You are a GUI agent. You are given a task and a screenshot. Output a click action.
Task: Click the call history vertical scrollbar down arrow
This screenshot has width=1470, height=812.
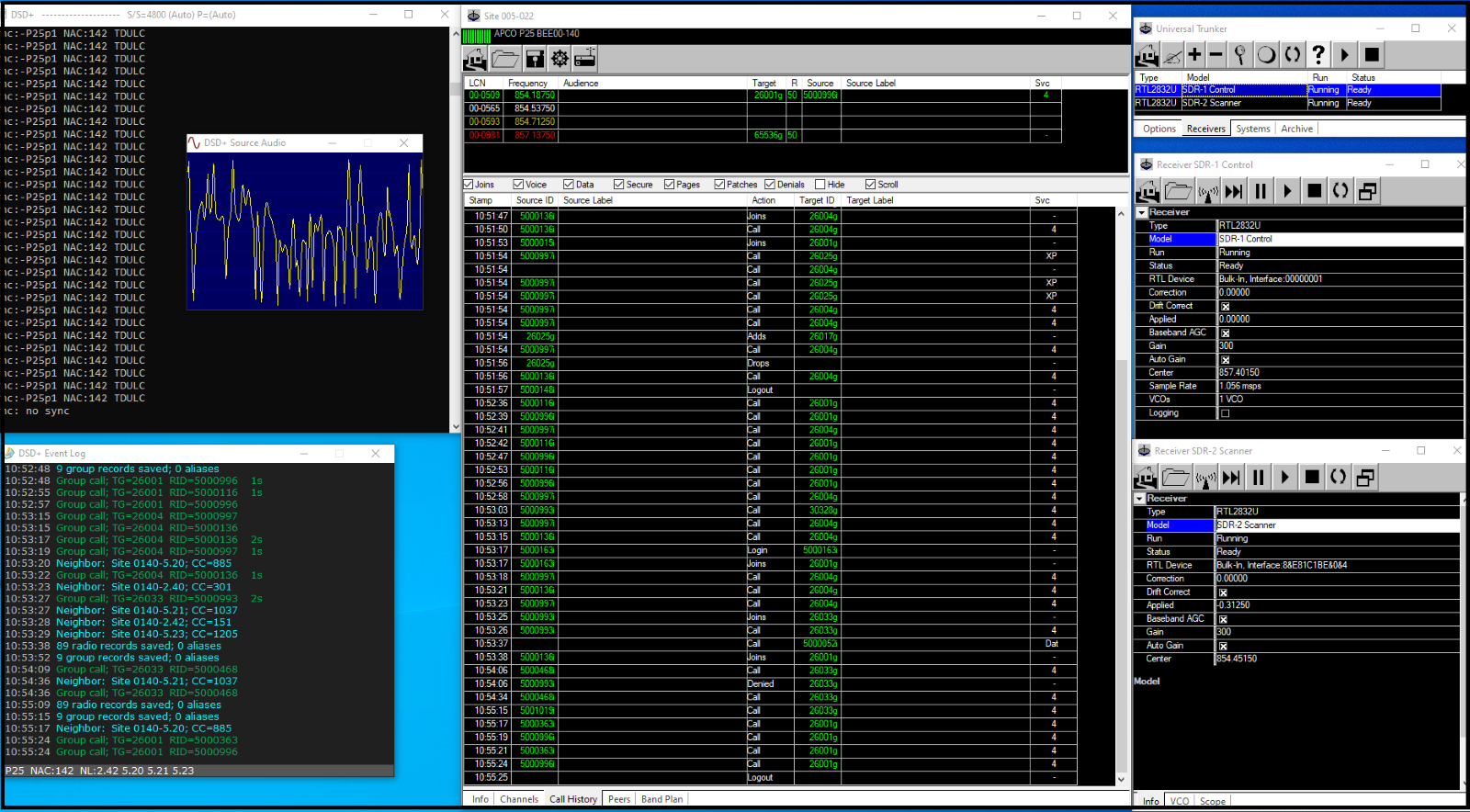point(1121,780)
